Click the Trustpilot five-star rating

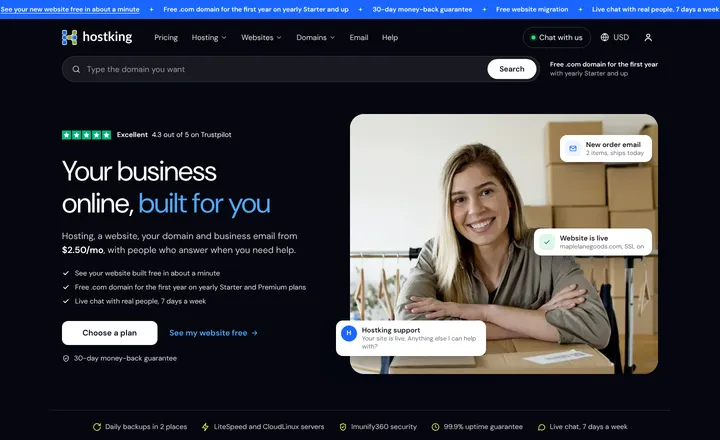(86, 135)
